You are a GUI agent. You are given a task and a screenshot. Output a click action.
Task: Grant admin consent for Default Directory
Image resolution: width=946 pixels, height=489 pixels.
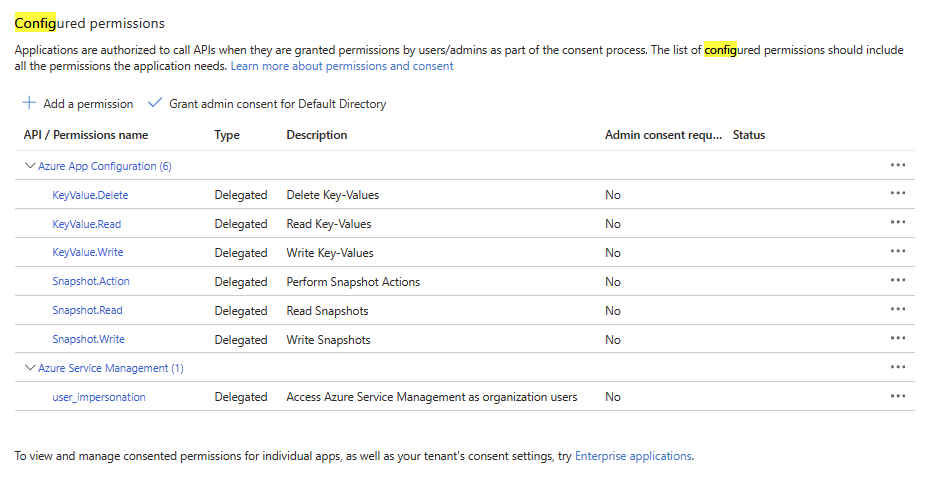click(x=278, y=104)
